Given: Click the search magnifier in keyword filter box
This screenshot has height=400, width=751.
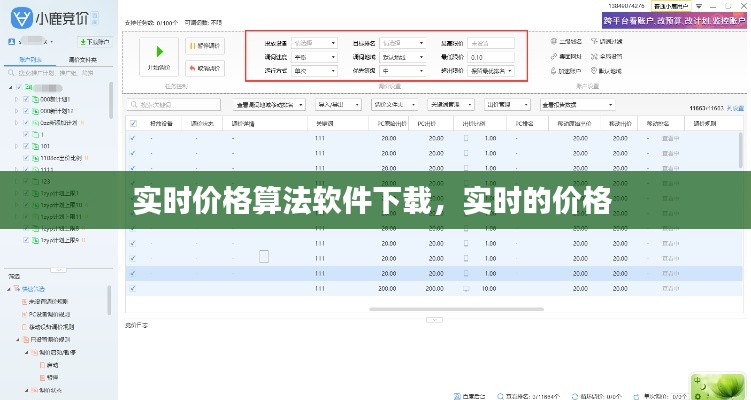Looking at the screenshot, I should [133, 104].
